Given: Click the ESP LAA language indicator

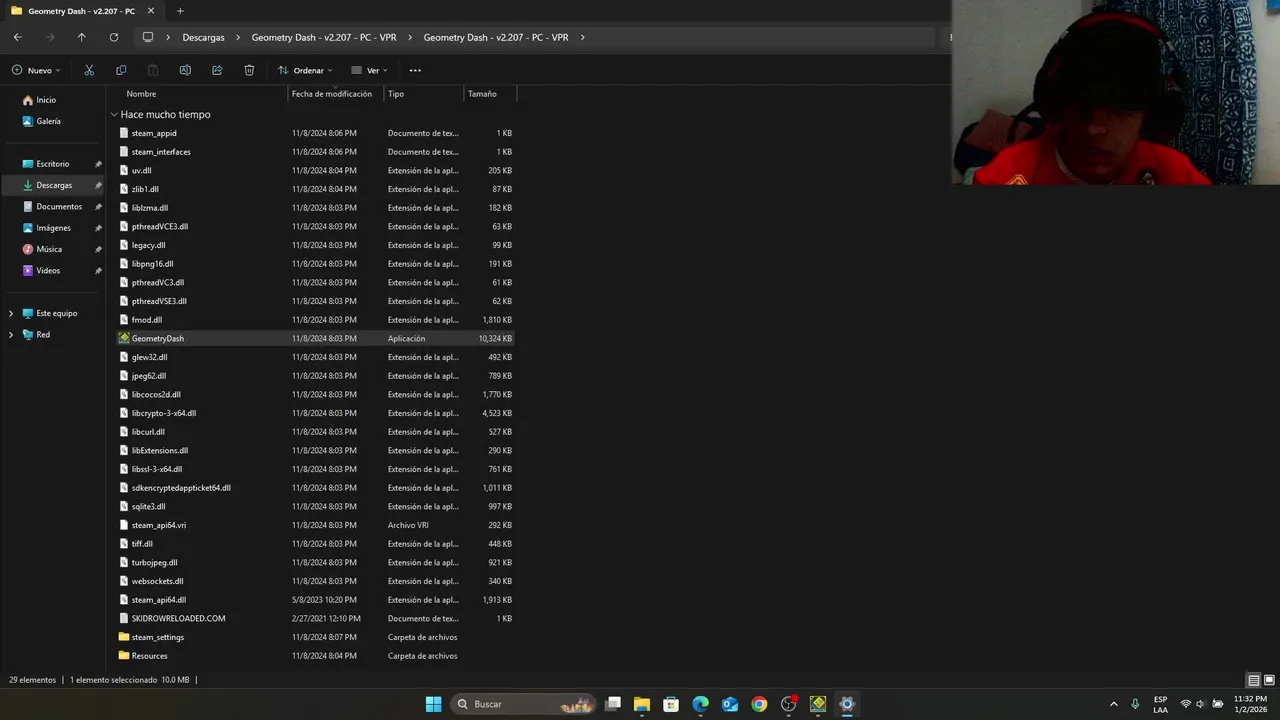Looking at the screenshot, I should point(1160,704).
